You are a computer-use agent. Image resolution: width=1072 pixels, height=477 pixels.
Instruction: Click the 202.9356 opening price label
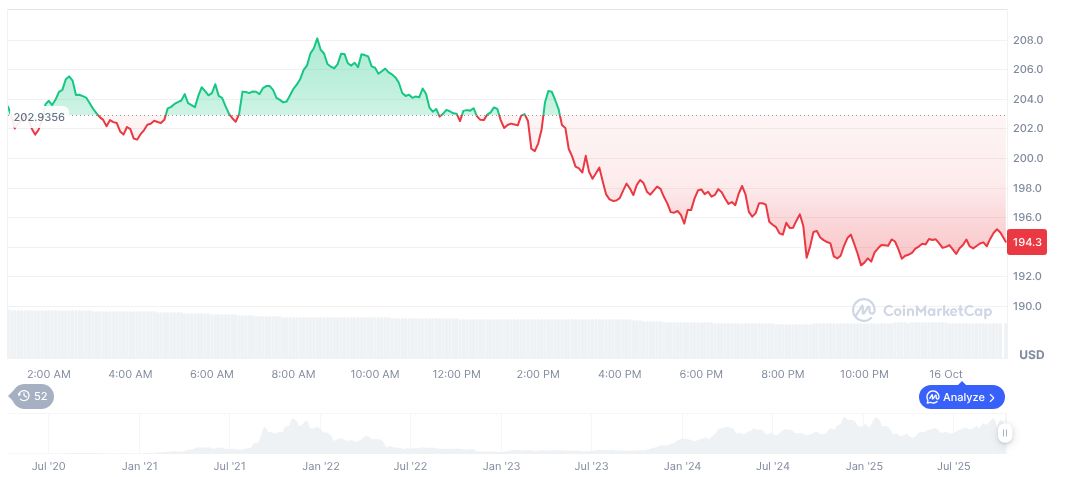click(x=39, y=117)
